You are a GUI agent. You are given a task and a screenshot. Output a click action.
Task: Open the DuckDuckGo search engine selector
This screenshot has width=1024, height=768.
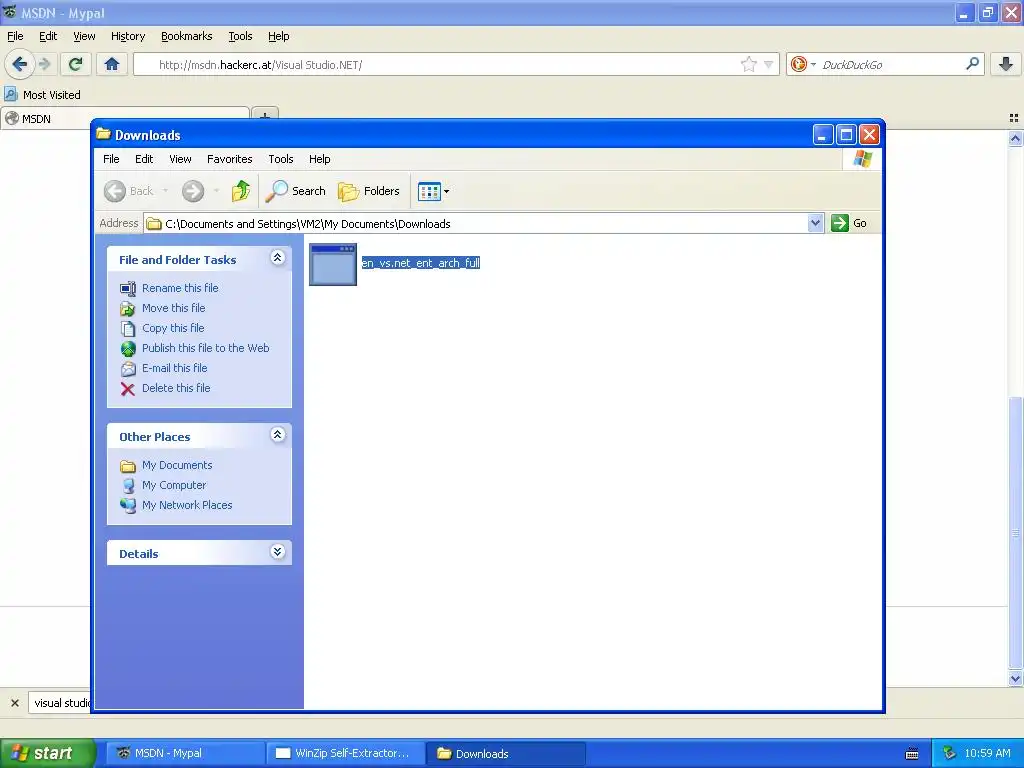[x=803, y=64]
